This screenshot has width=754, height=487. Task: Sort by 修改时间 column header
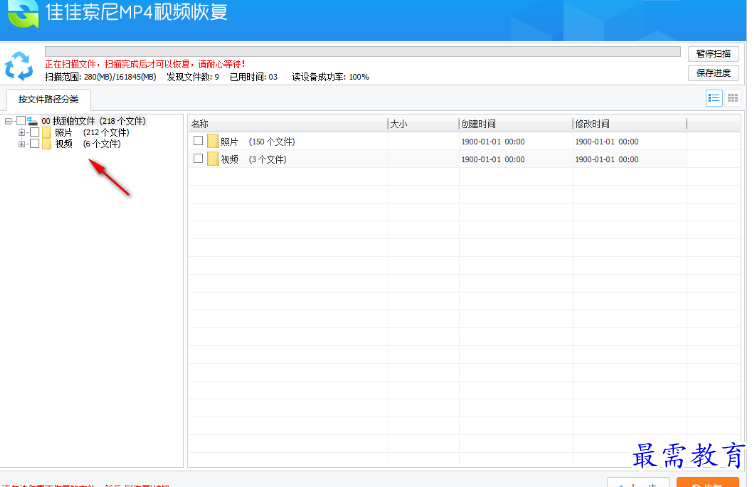pyautogui.click(x=630, y=124)
